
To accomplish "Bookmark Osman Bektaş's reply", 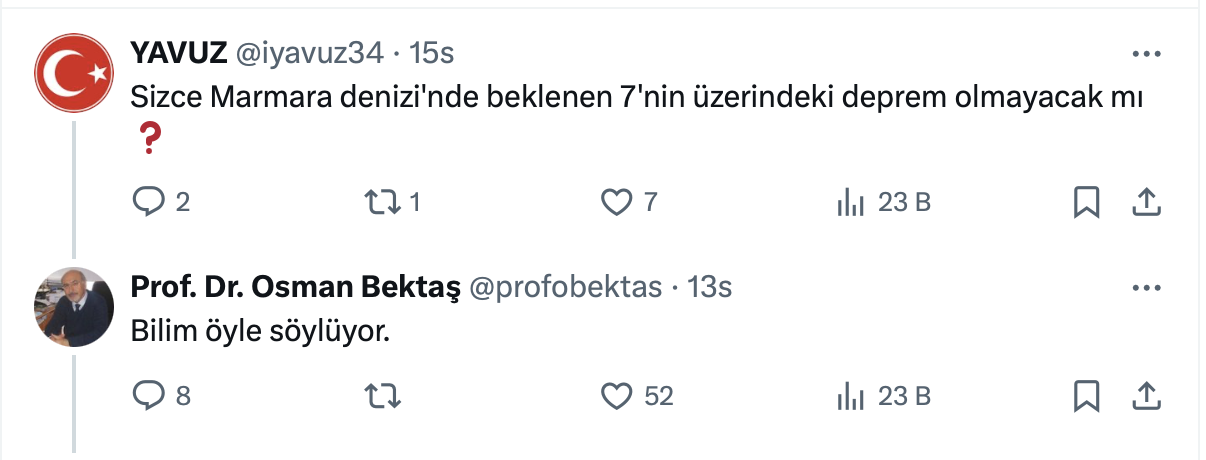I will click(1086, 396).
